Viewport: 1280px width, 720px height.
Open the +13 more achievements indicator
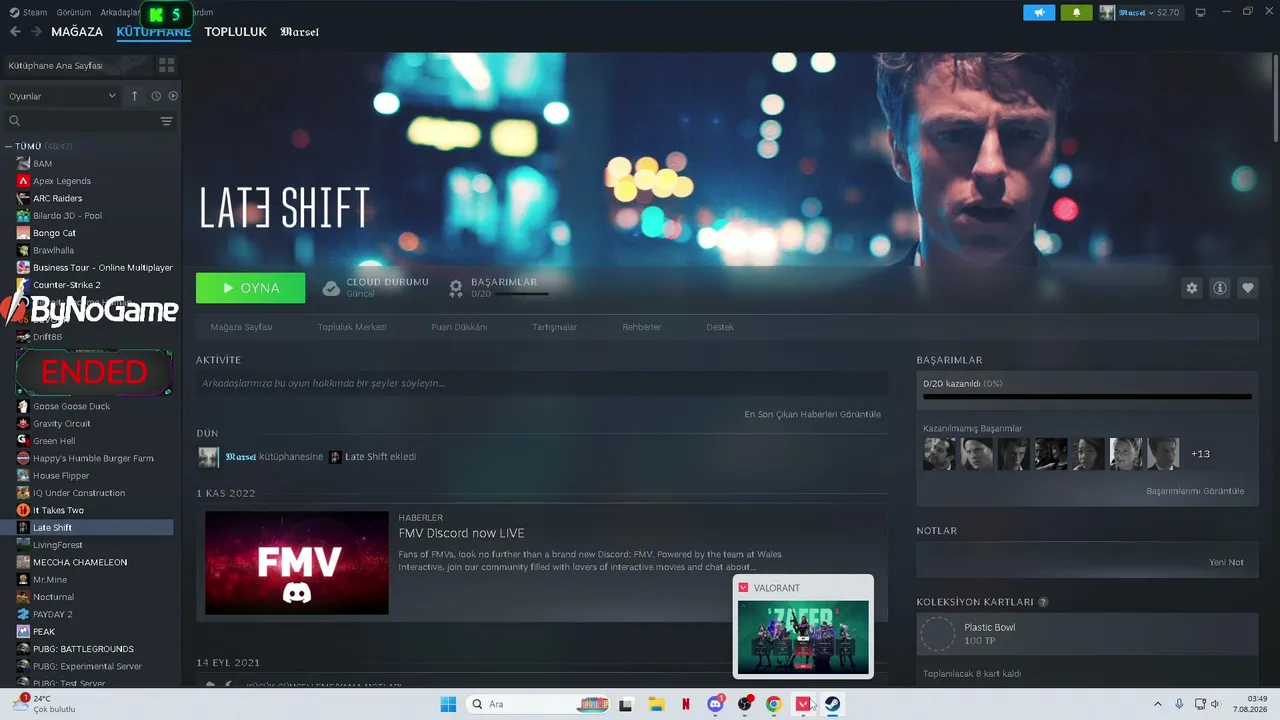1201,454
